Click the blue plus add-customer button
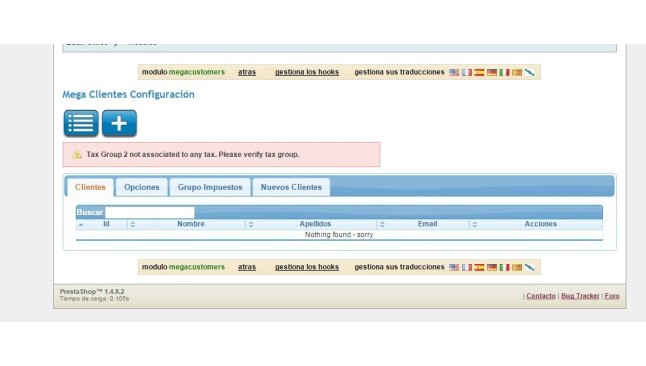The height and width of the screenshot is (366, 646). tap(119, 123)
